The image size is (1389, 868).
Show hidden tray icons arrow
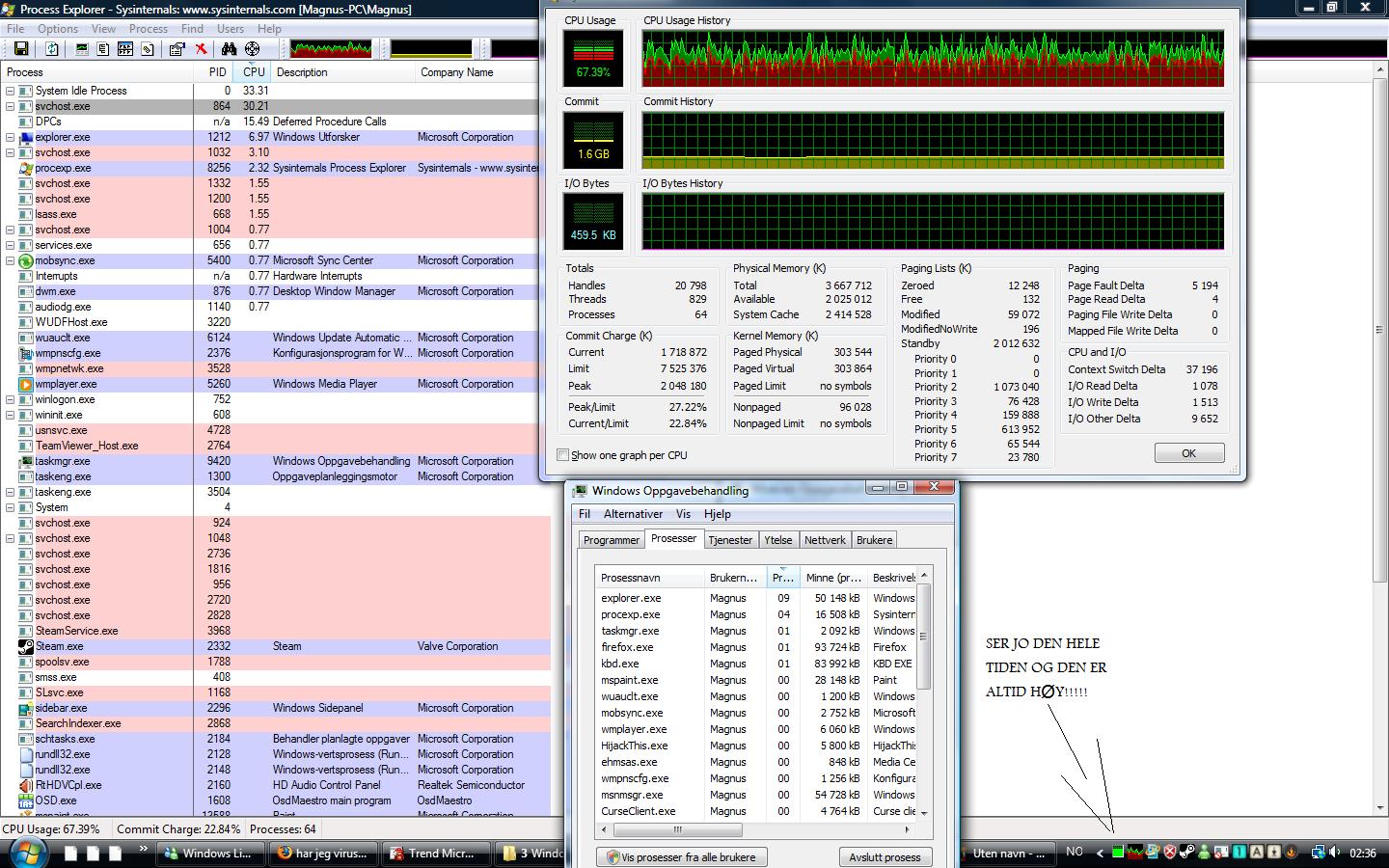click(1100, 853)
